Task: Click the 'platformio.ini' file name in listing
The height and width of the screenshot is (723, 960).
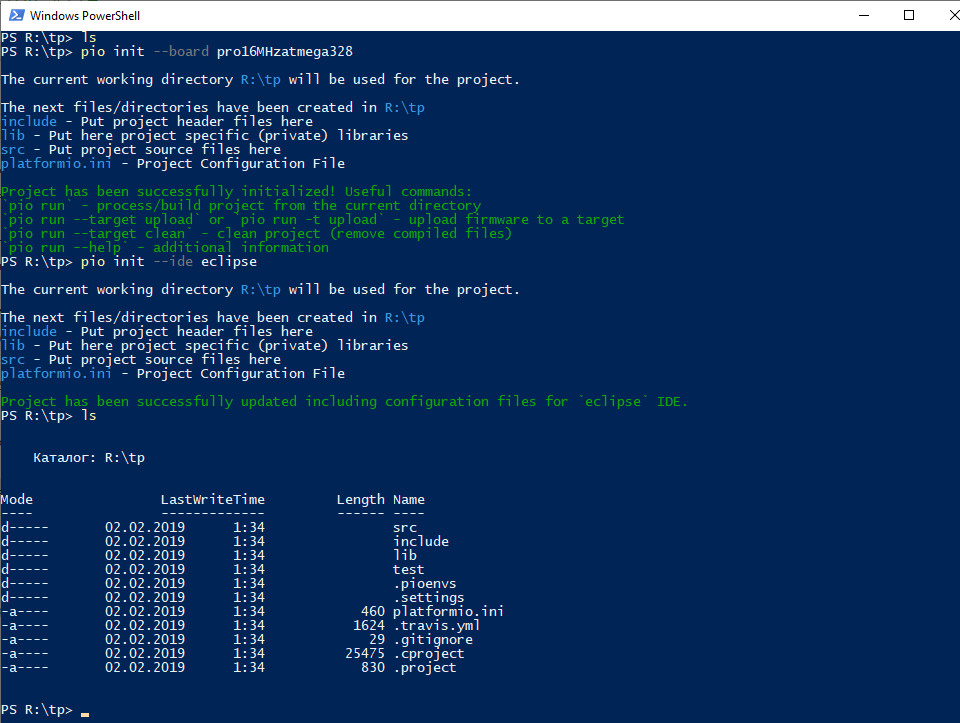Action: (448, 612)
